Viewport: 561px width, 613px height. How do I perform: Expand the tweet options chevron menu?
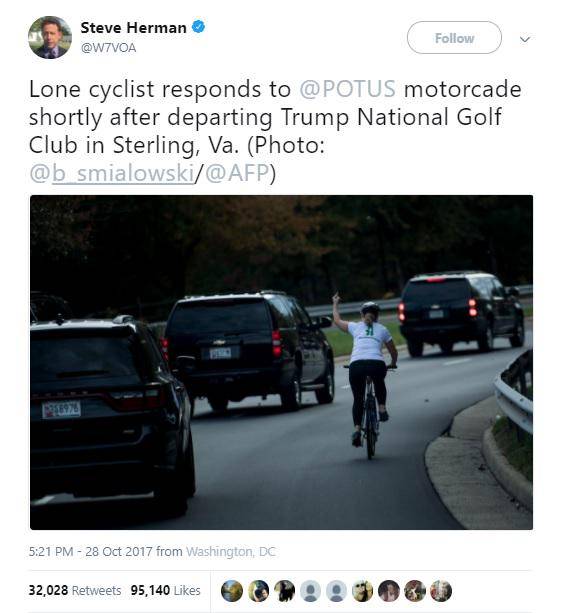pos(525,39)
